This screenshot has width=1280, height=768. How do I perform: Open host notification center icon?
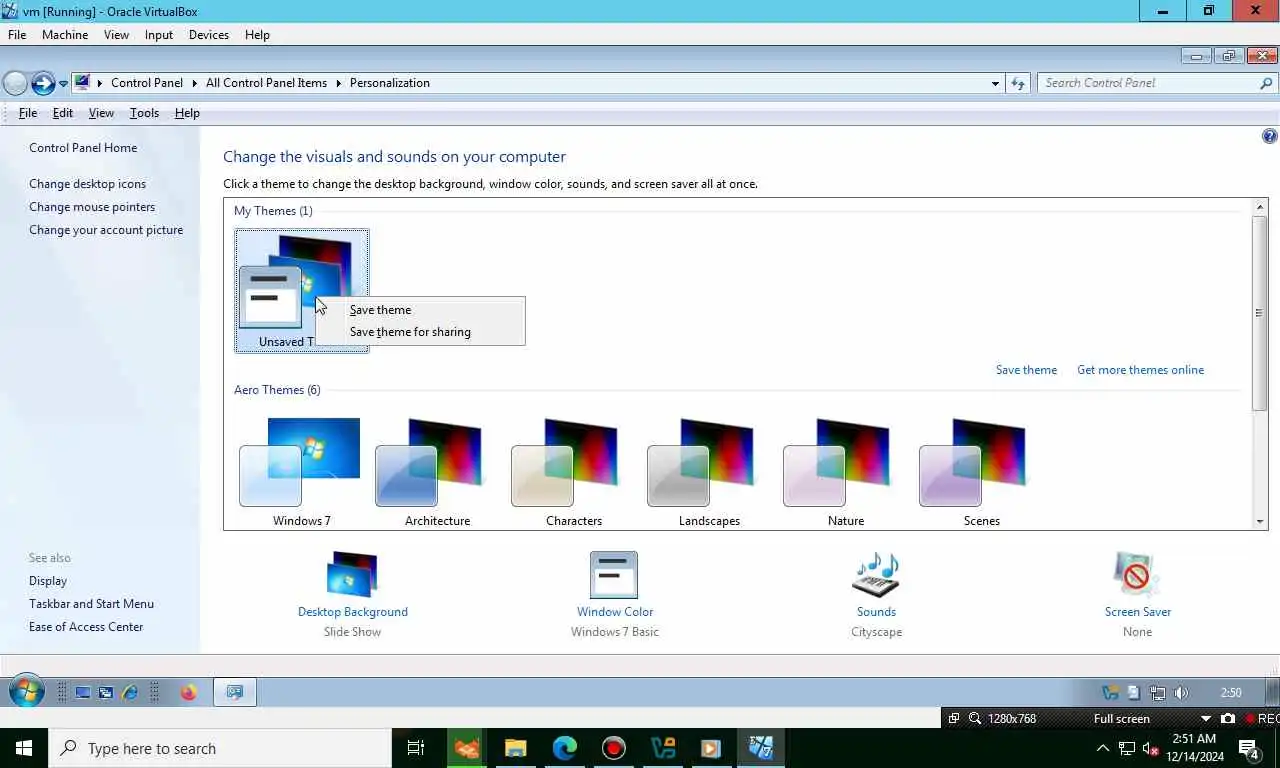1248,748
